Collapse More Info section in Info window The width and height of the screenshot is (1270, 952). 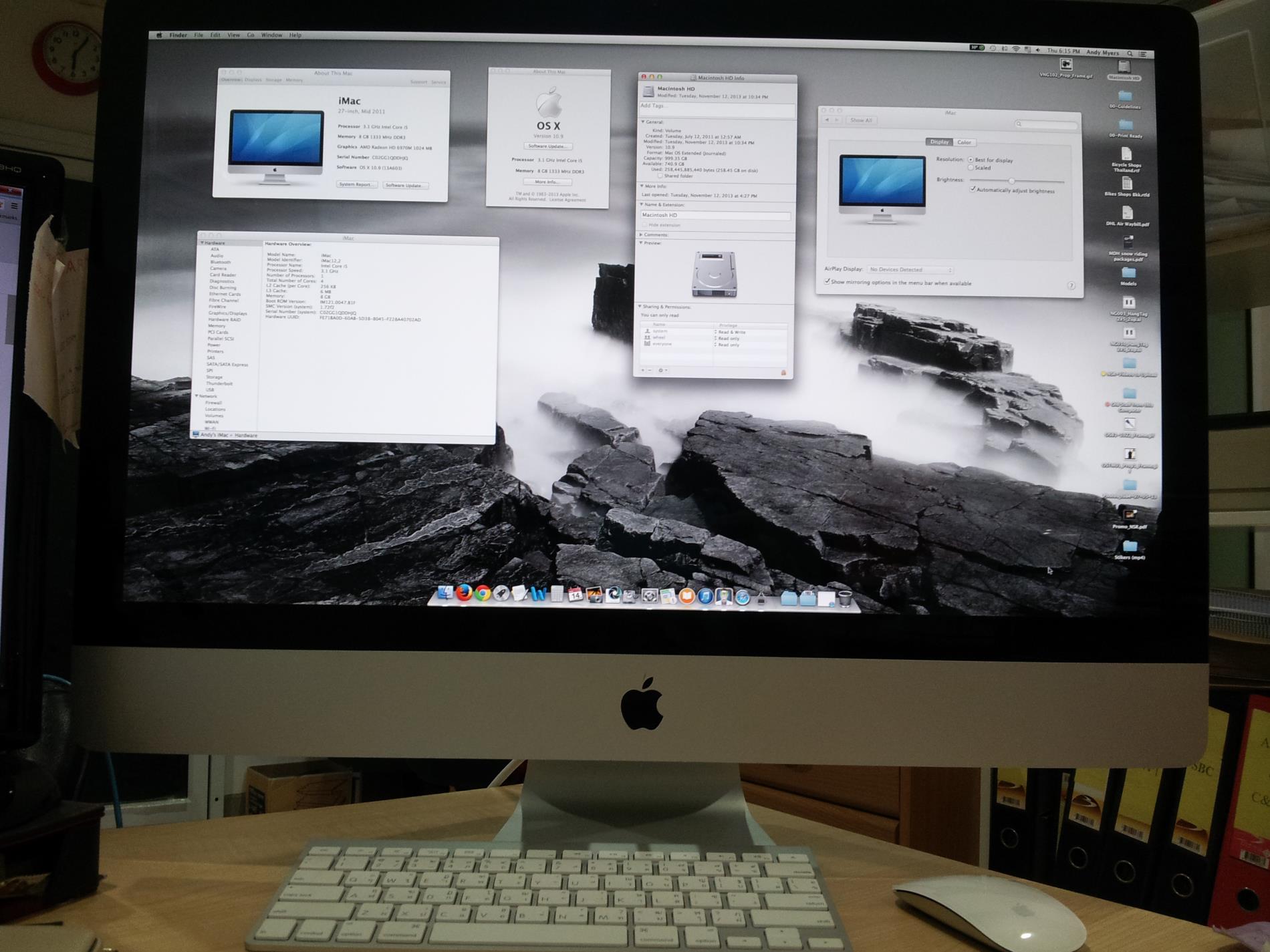[642, 186]
